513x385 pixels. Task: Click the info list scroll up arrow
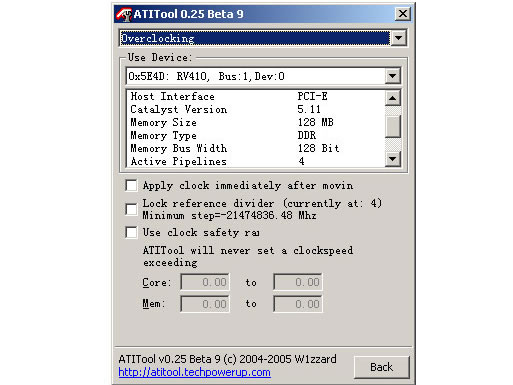point(392,98)
